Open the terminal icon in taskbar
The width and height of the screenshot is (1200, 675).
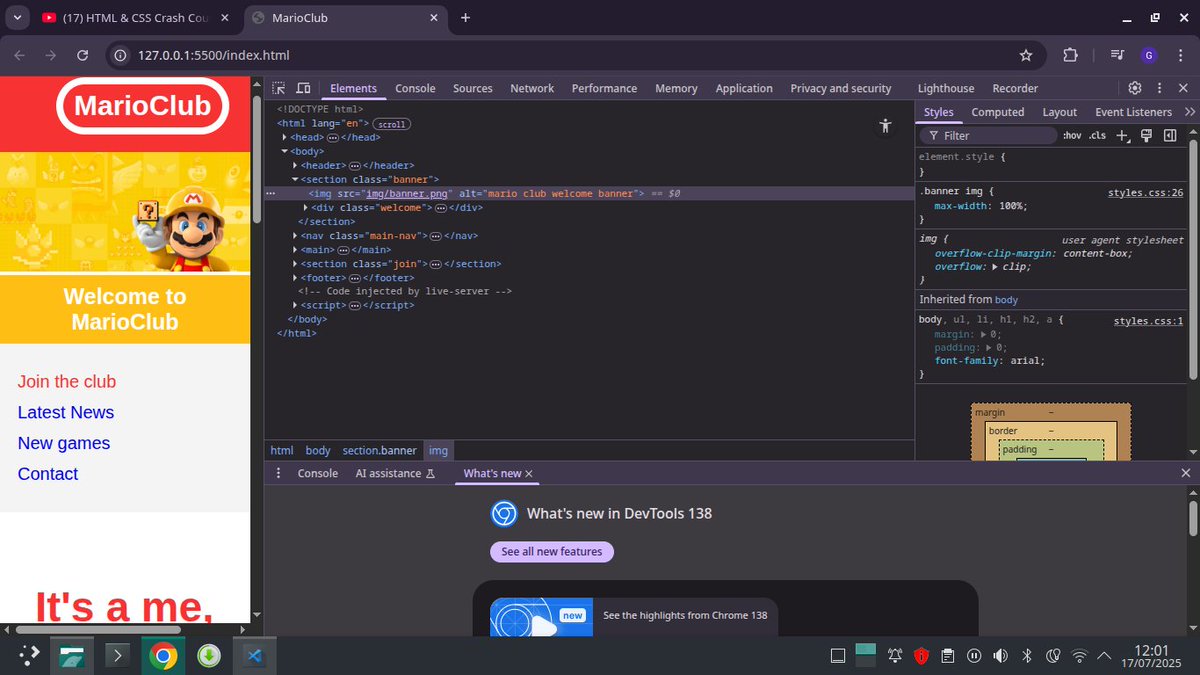coord(119,656)
